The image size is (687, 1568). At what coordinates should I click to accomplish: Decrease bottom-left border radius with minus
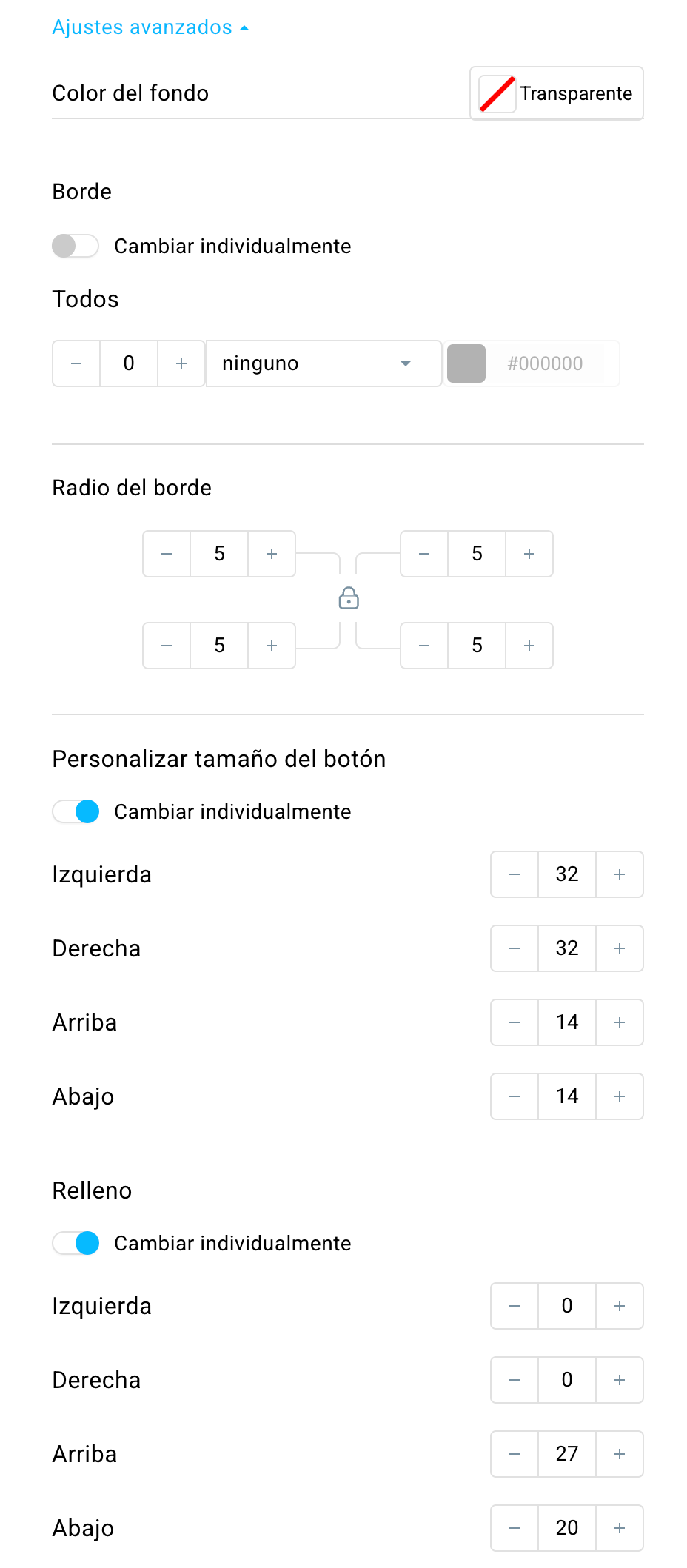pyautogui.click(x=167, y=646)
